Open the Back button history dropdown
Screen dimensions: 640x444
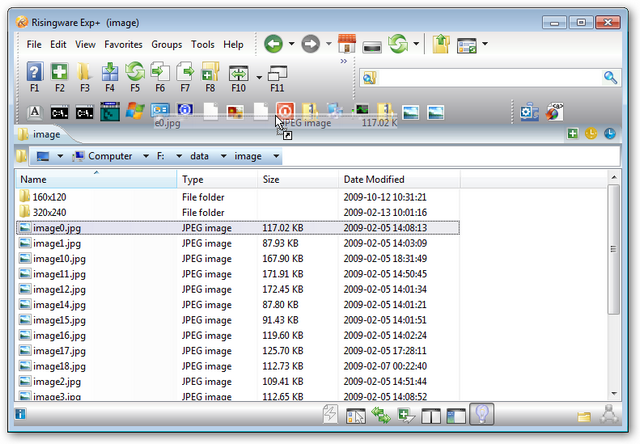[x=292, y=44]
